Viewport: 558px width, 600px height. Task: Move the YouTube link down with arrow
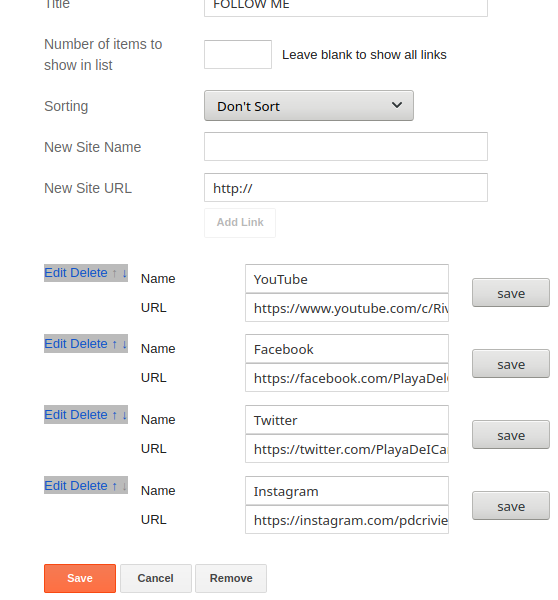(124, 273)
